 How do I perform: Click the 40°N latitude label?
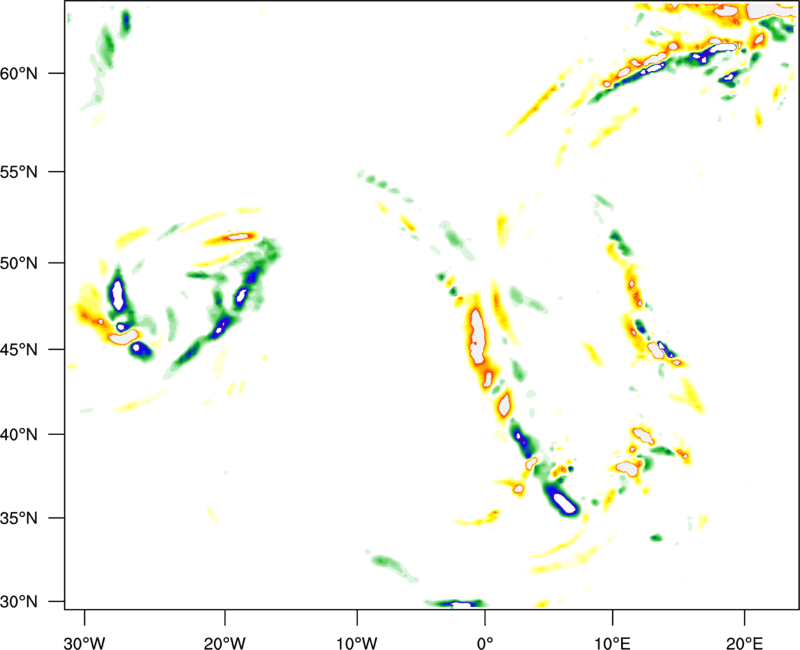(x=19, y=435)
